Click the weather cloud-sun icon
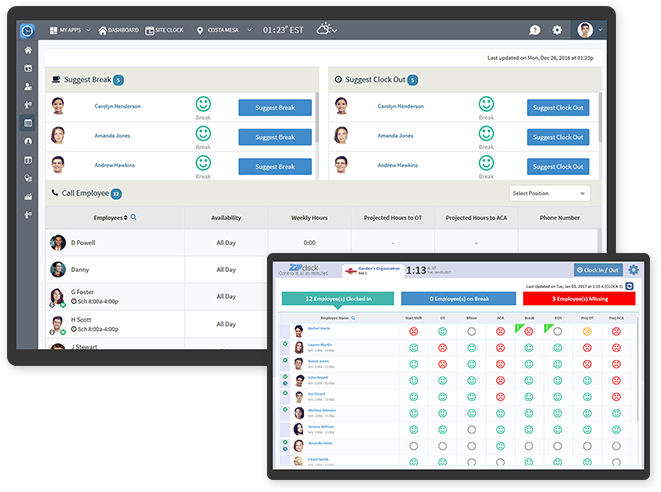The height and width of the screenshot is (492, 661). [323, 29]
